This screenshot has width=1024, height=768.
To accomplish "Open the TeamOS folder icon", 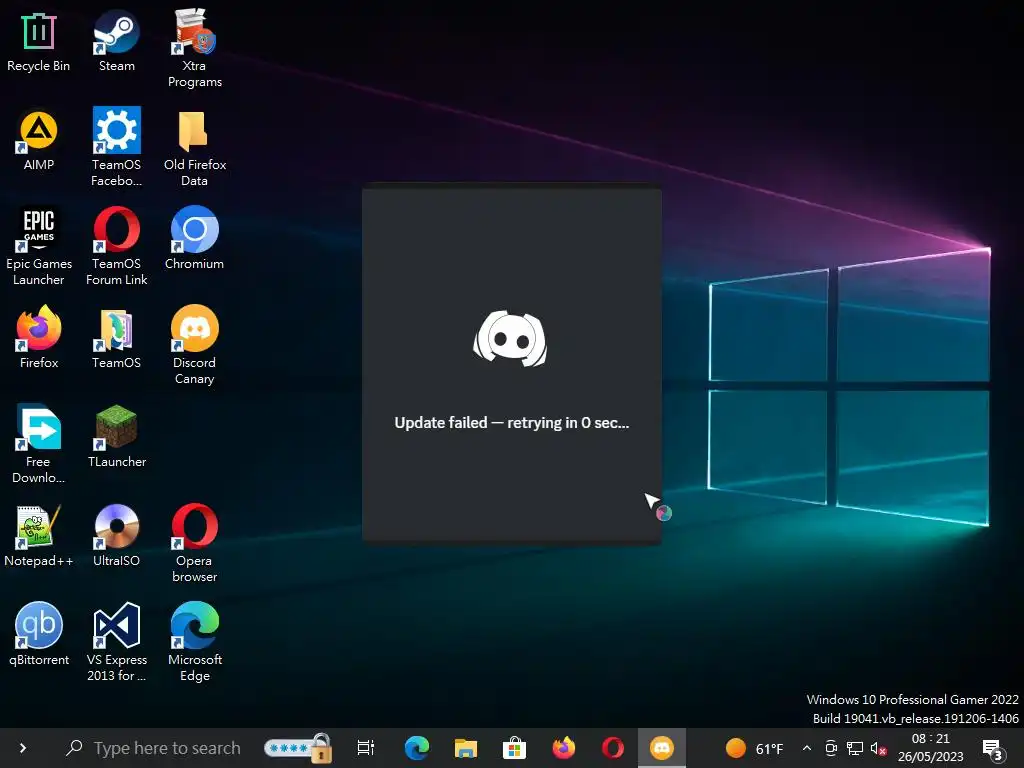I will click(116, 338).
